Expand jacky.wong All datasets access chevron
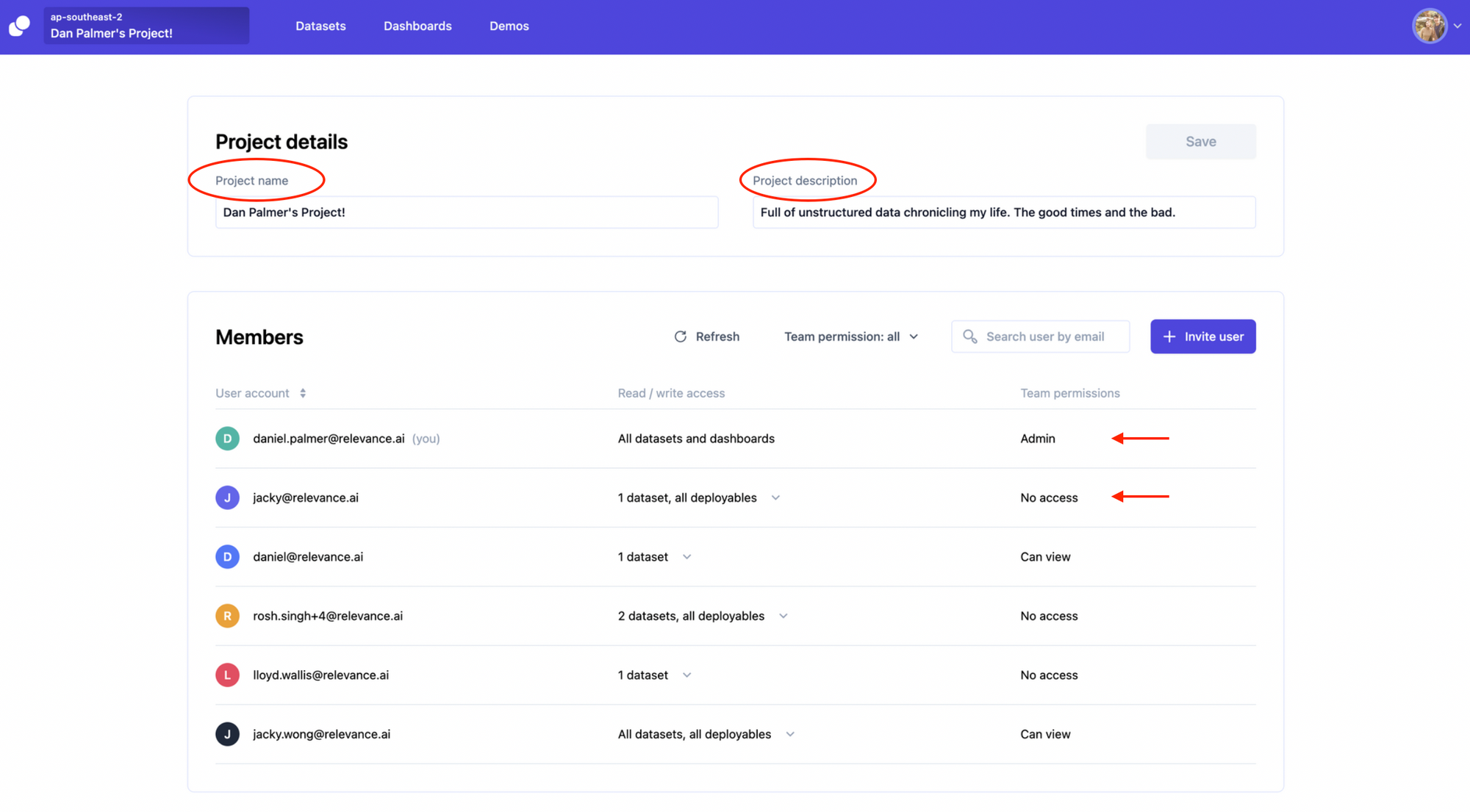1470x812 pixels. click(790, 734)
